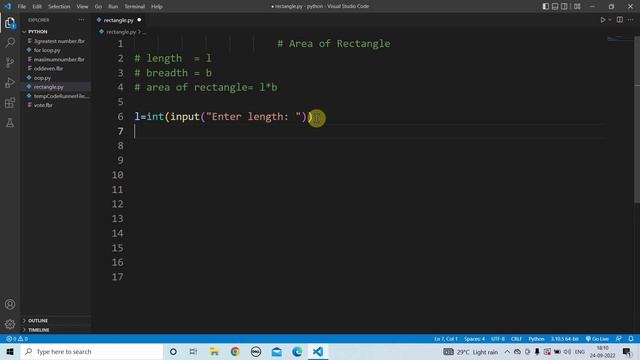Open the Run menu

tap(113, 7)
